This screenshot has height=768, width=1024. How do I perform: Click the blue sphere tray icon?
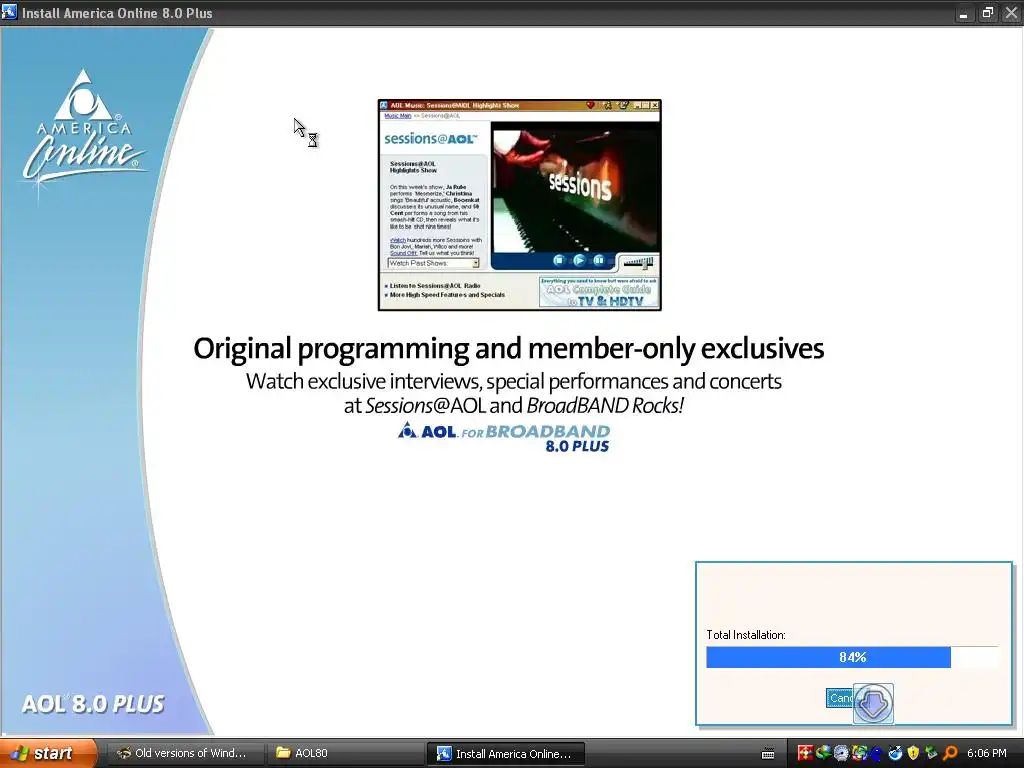(895, 753)
